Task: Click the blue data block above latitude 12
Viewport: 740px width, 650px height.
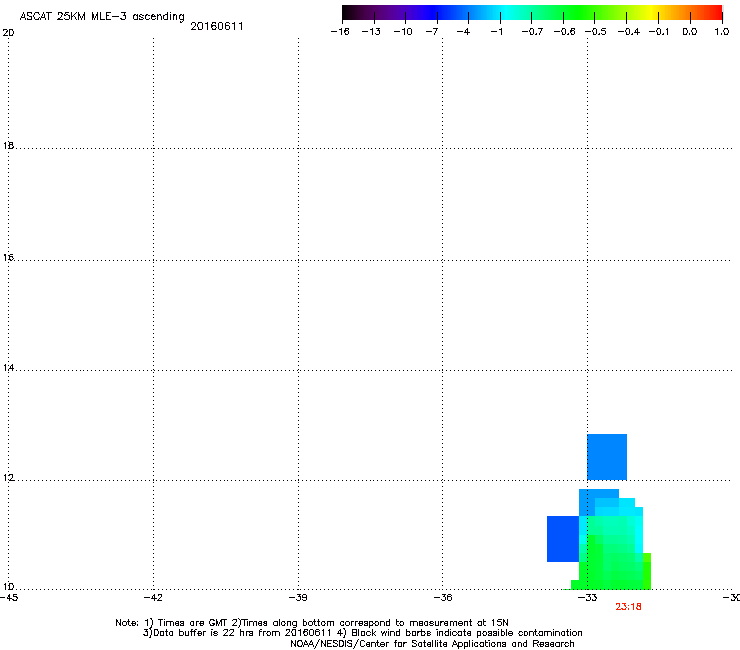Action: pyautogui.click(x=607, y=457)
